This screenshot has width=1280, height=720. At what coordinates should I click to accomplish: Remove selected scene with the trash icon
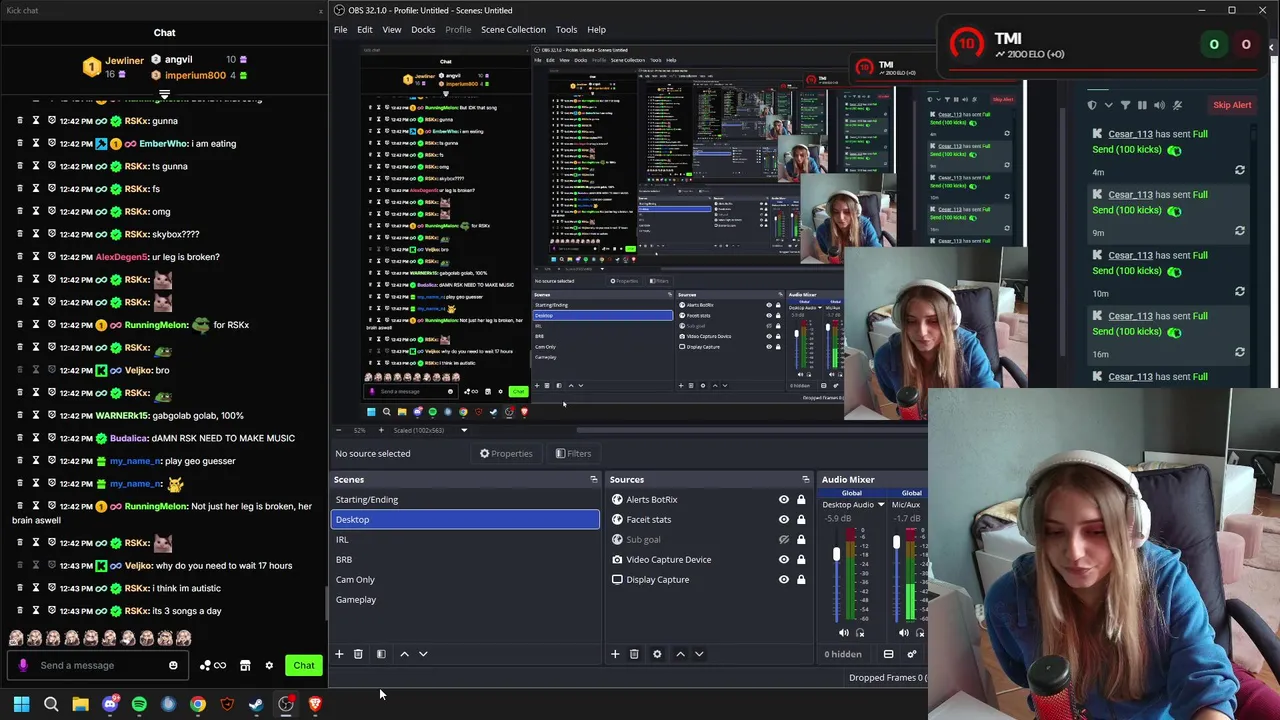pos(358,654)
